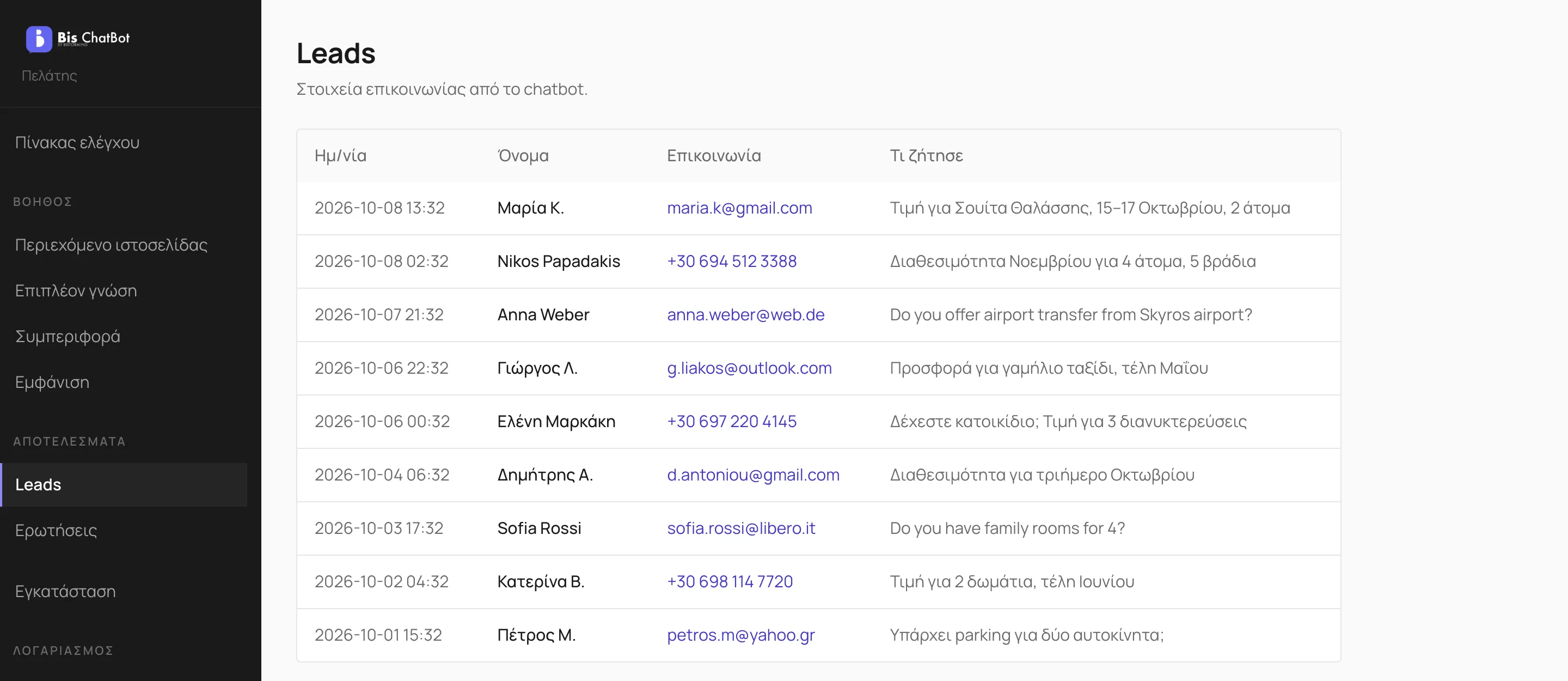Click name Δημήτρης Α.
Image resolution: width=1568 pixels, height=681 pixels.
click(x=546, y=475)
